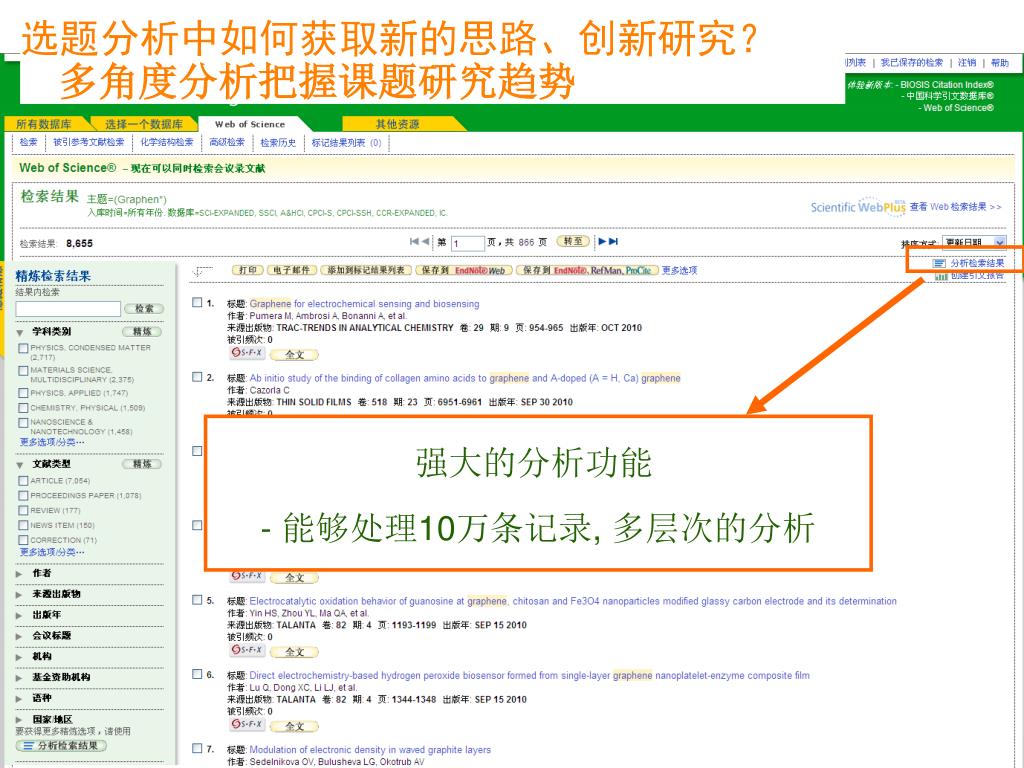Click the analyze icon in sidebar bottom button
This screenshot has width=1024, height=768.
tap(28, 745)
